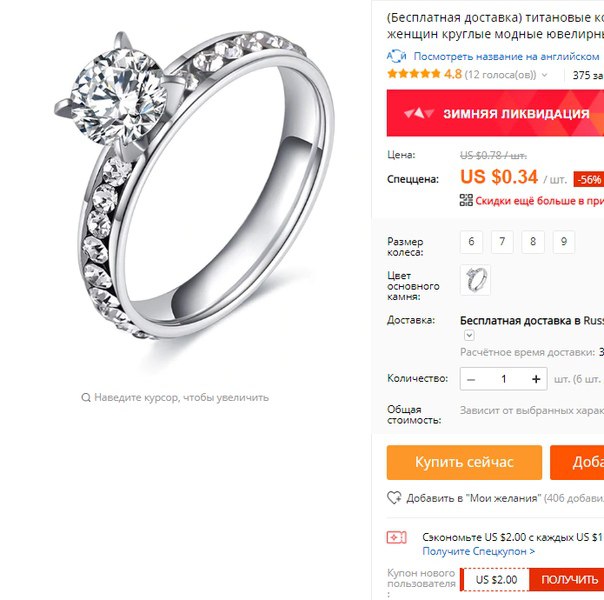The height and width of the screenshot is (600, 604).
Task: Pick ring size 9
Action: (x=564, y=242)
